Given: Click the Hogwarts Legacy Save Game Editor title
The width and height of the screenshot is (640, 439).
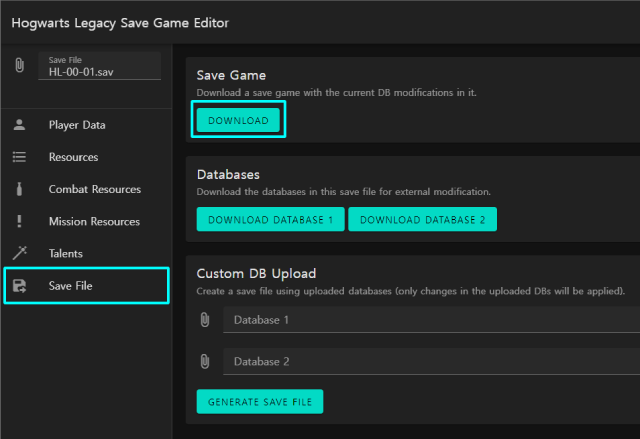Looking at the screenshot, I should click(120, 23).
